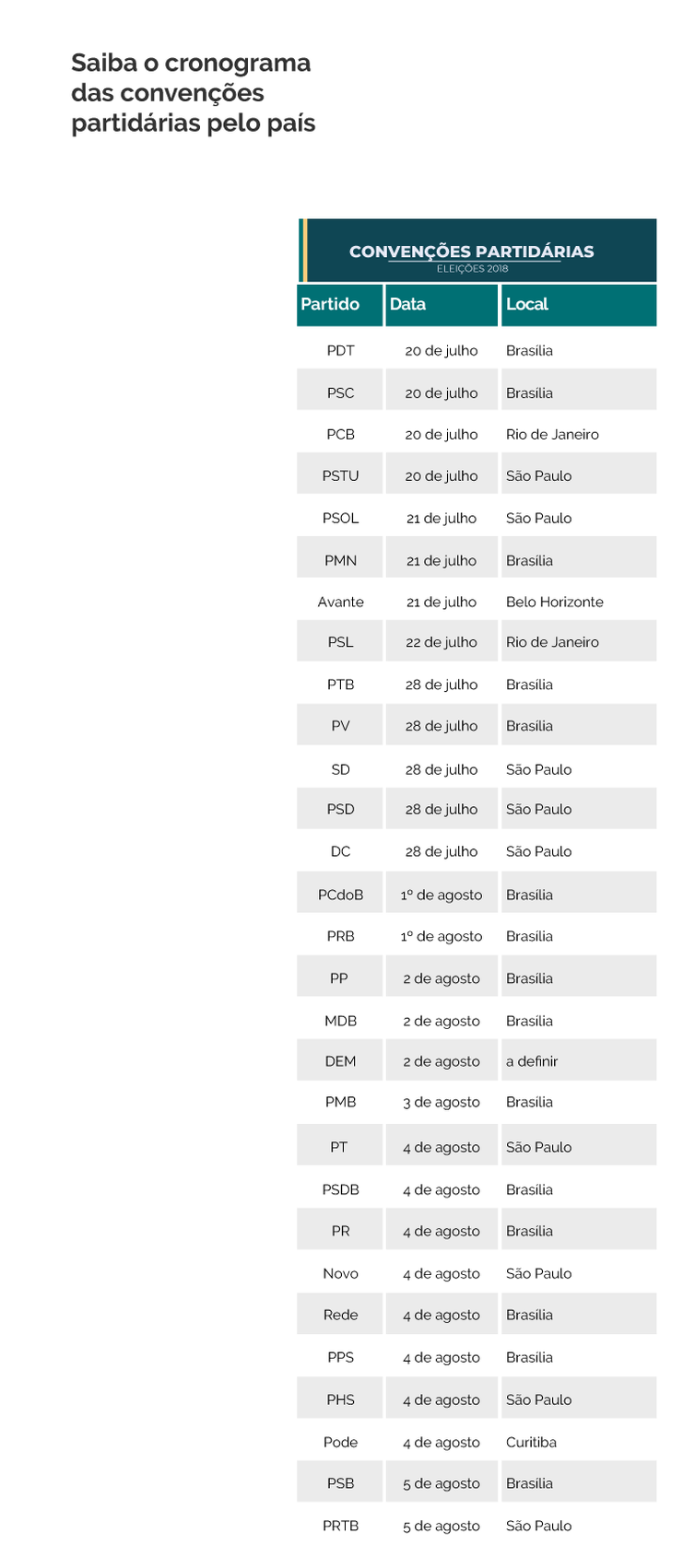
Task: Click the "Data" column header
Action: (x=407, y=304)
